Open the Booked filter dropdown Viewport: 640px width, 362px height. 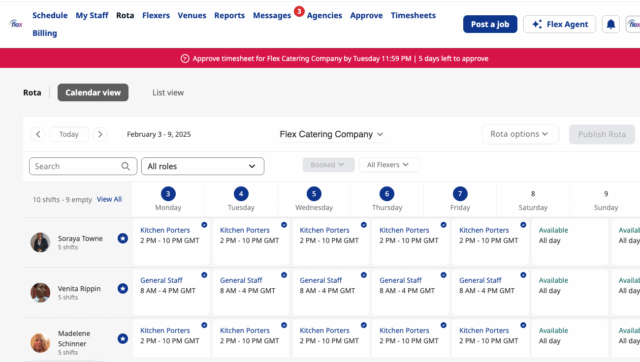pyautogui.click(x=328, y=165)
